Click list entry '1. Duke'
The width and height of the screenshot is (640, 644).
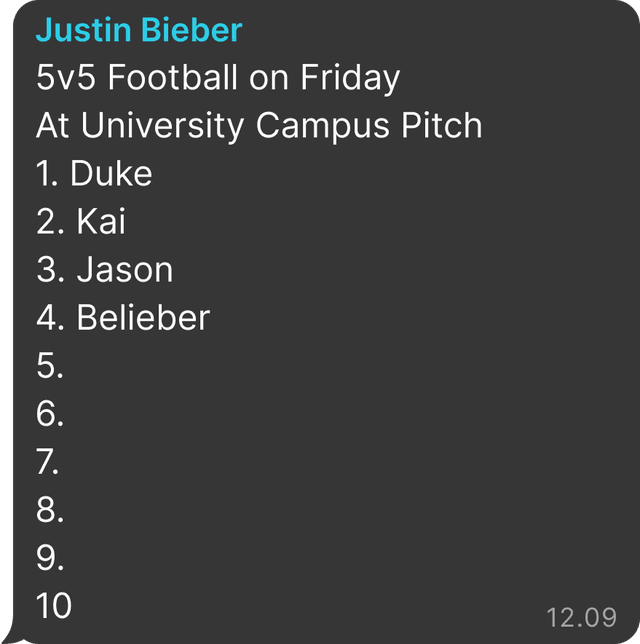tap(94, 174)
